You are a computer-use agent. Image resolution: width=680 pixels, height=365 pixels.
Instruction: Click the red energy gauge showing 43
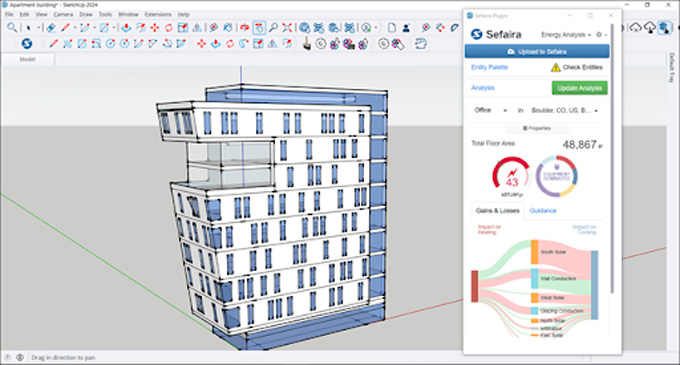tap(512, 176)
